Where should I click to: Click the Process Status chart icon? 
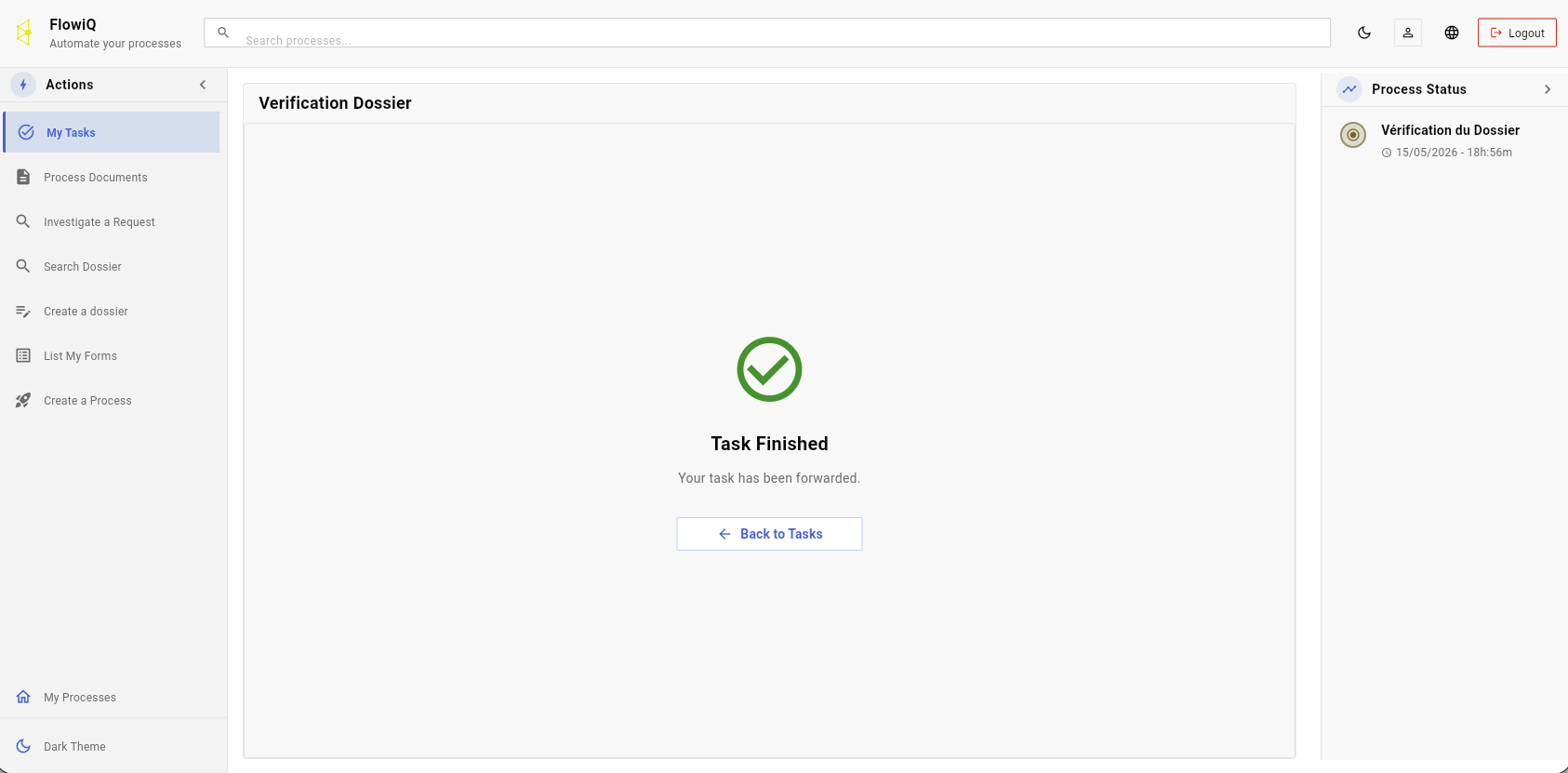coord(1349,89)
